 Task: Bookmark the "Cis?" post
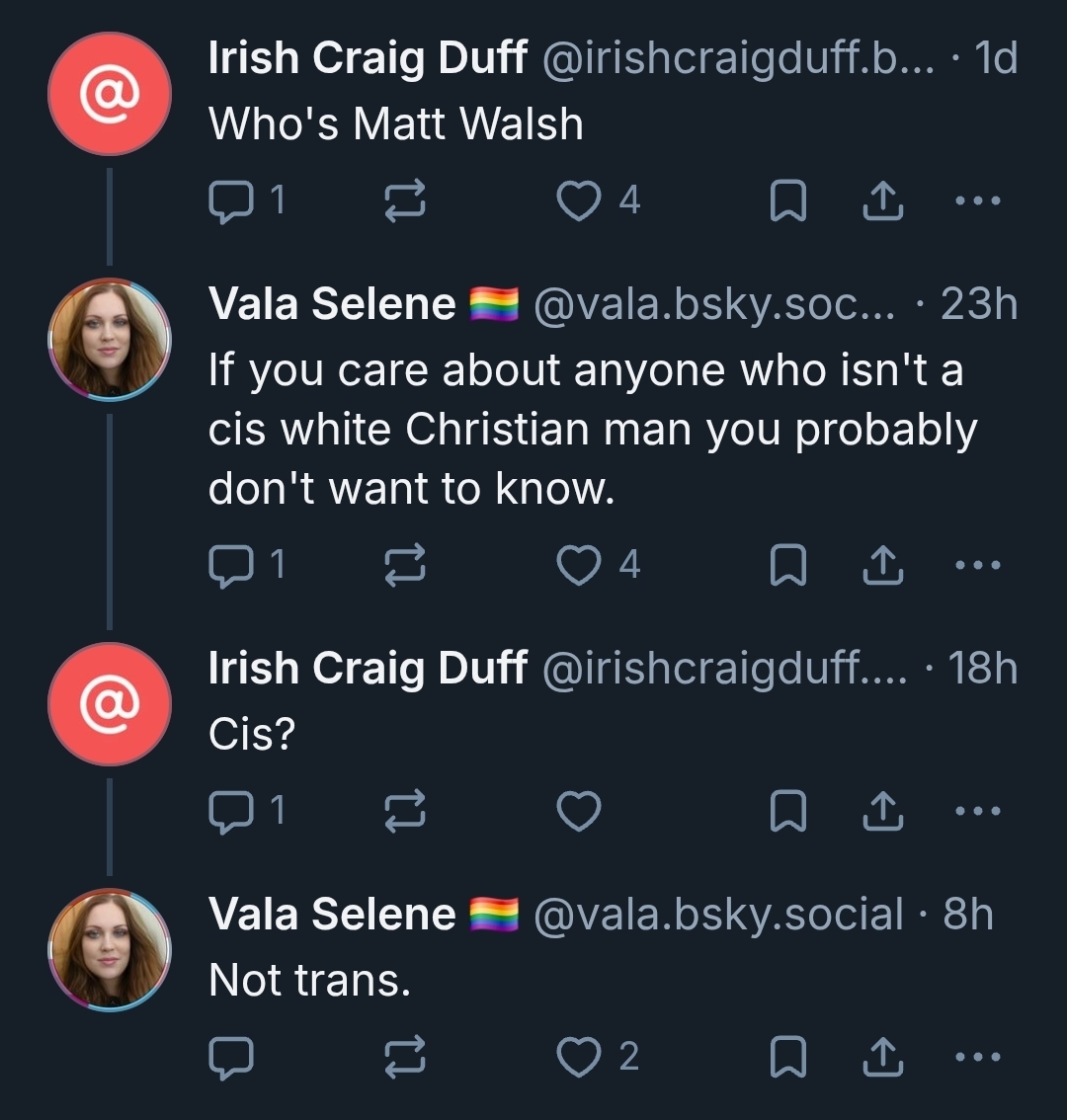tap(788, 812)
